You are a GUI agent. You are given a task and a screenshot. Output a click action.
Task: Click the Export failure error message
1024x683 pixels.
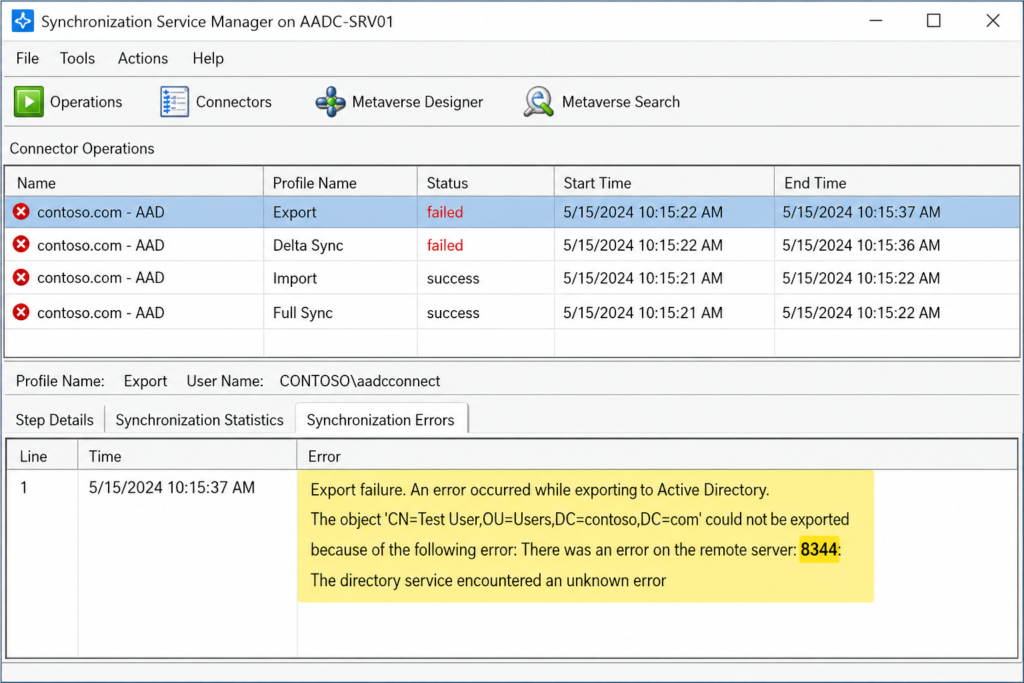(x=585, y=535)
